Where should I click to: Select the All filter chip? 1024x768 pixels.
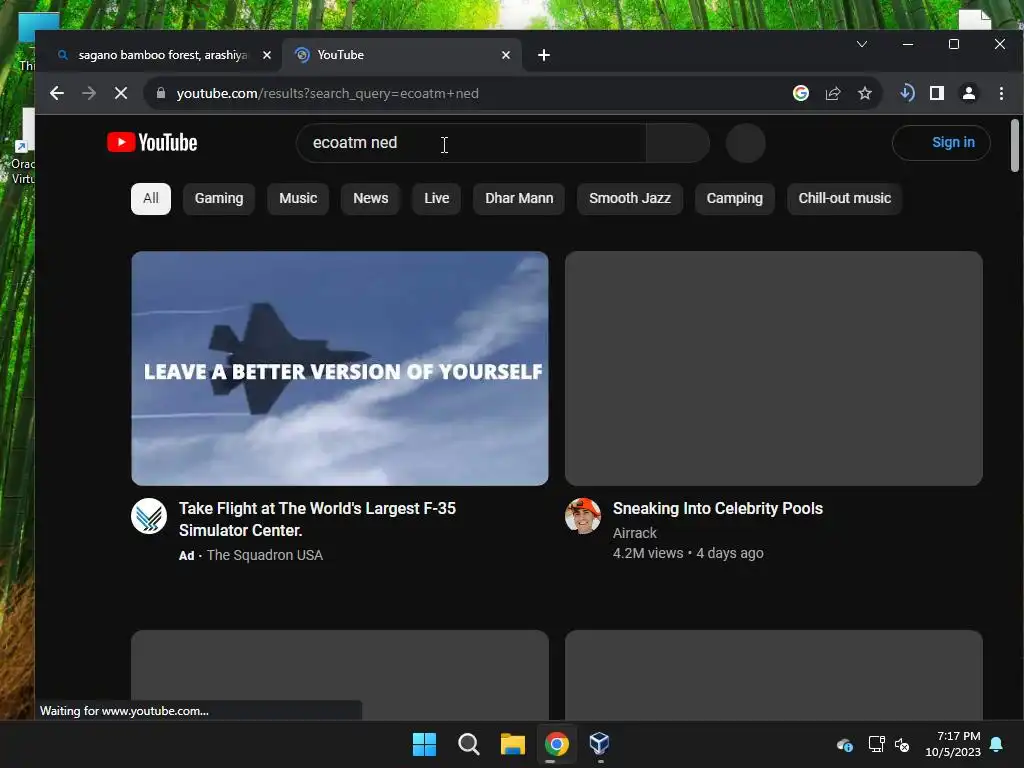tap(151, 199)
